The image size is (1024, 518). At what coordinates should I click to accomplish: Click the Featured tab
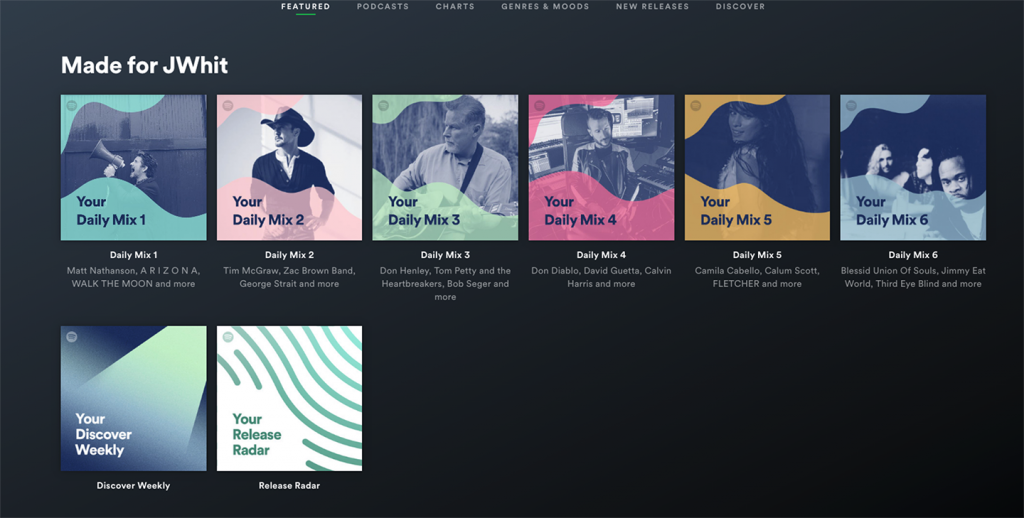coord(305,7)
